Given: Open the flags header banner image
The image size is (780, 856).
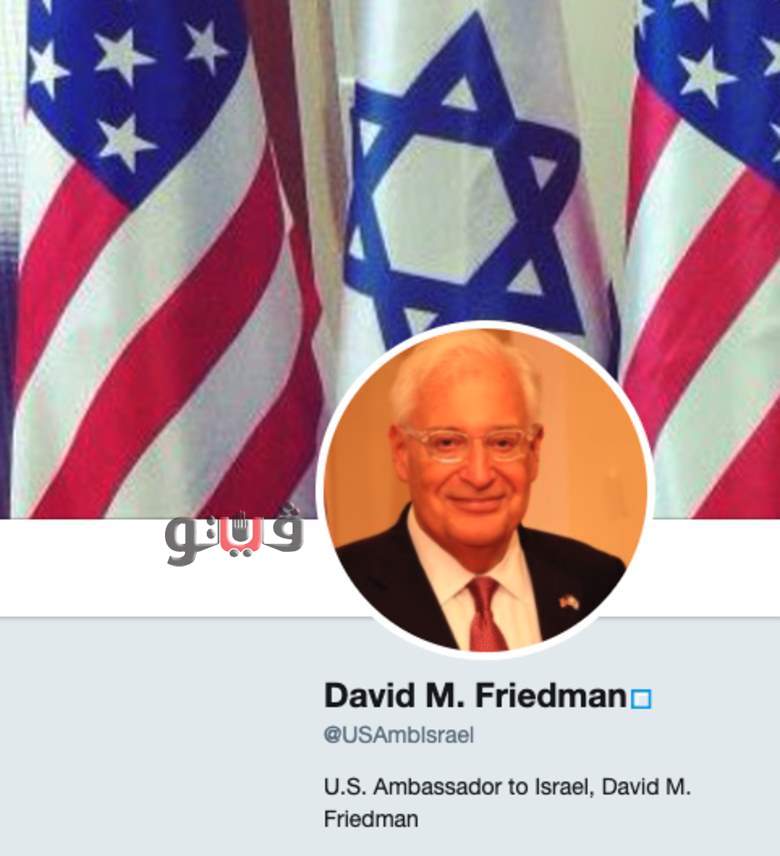Looking at the screenshot, I should coord(390,259).
